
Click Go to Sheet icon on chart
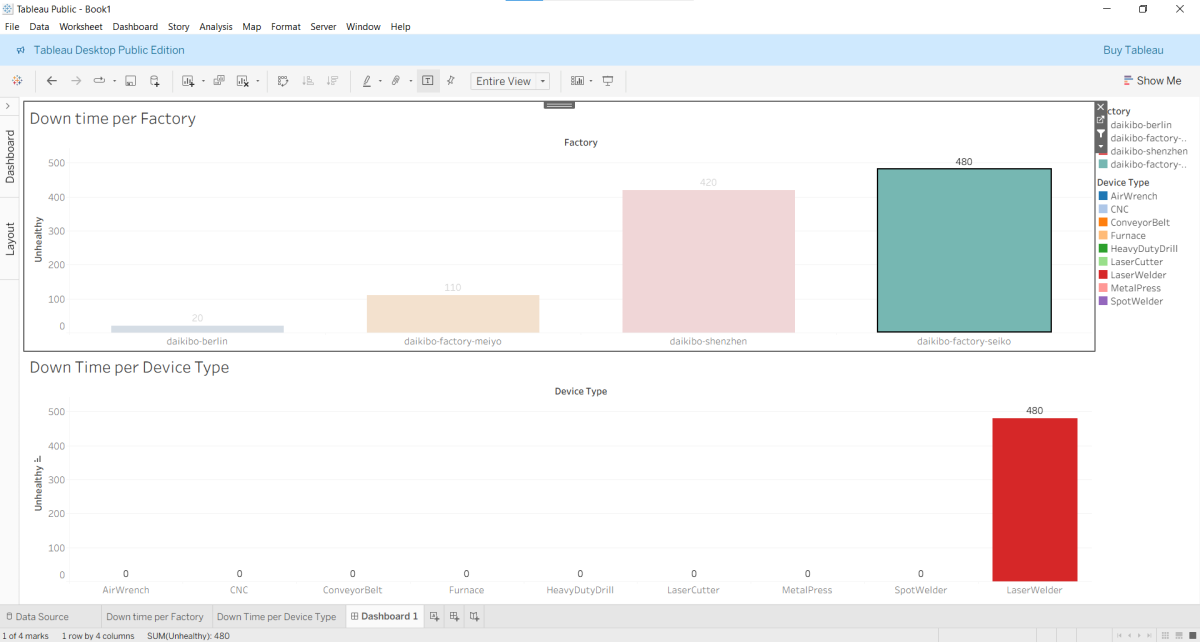(1101, 120)
